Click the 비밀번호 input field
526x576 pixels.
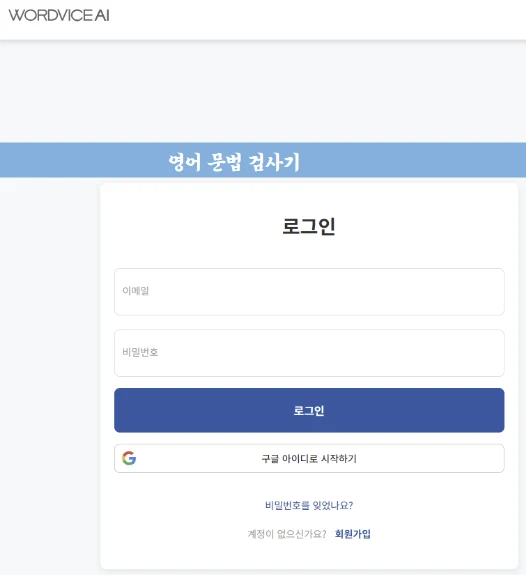tap(309, 353)
